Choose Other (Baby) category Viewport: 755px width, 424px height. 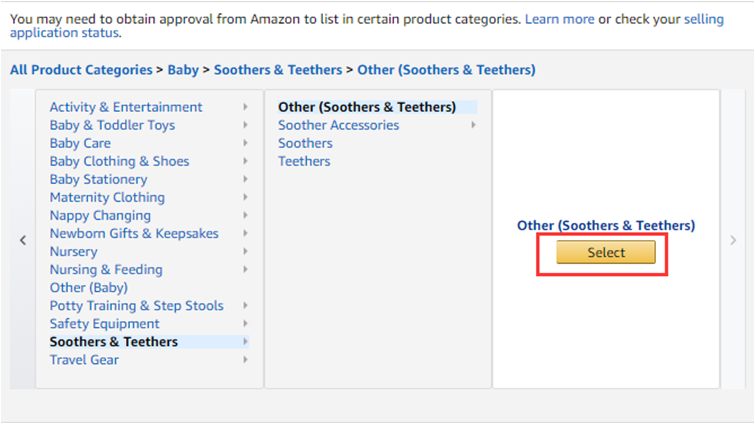point(88,287)
